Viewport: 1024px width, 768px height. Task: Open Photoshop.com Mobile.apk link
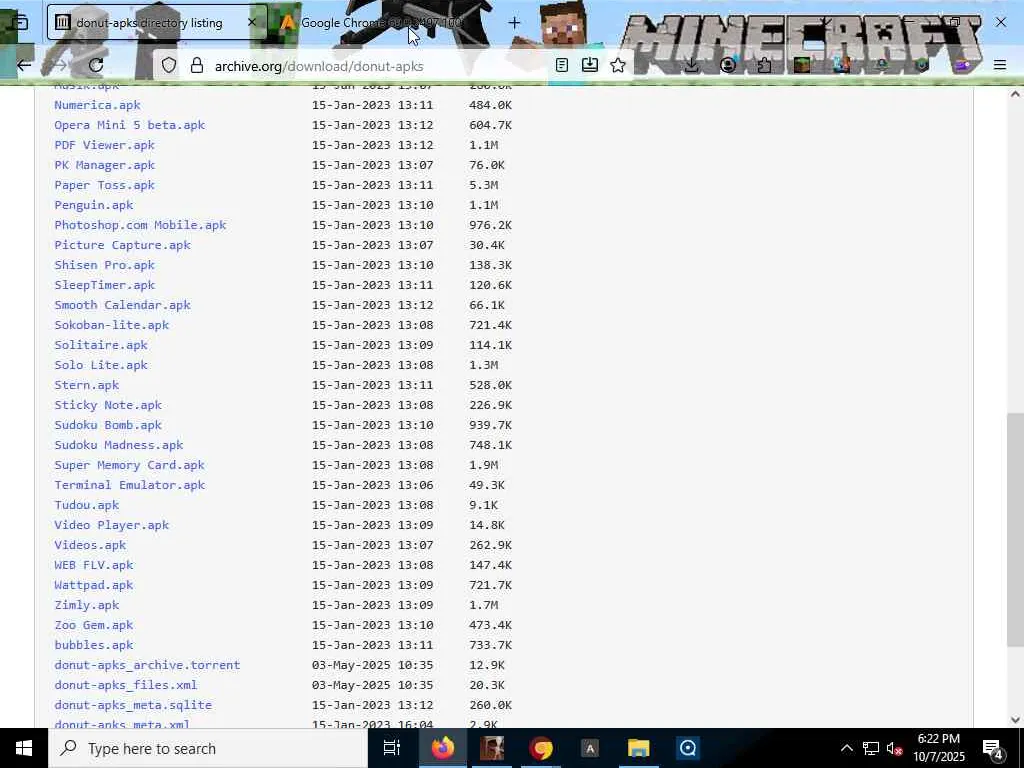140,225
